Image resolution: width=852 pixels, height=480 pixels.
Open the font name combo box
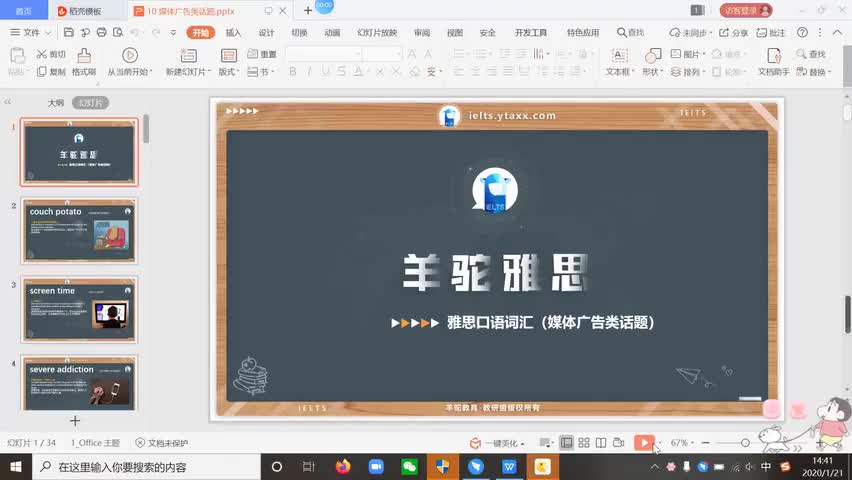323,54
